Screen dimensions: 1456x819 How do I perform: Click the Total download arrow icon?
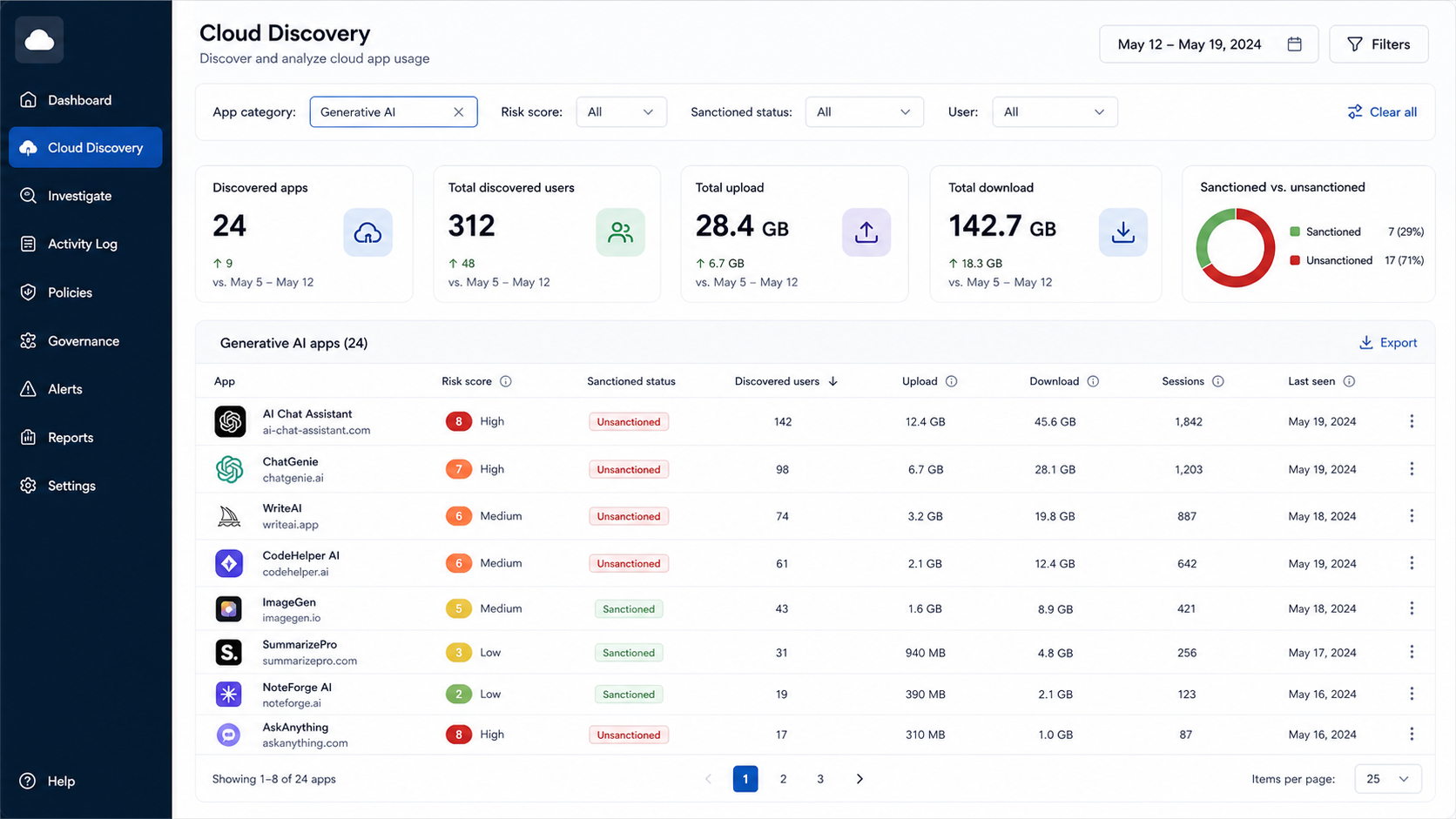coord(1122,232)
